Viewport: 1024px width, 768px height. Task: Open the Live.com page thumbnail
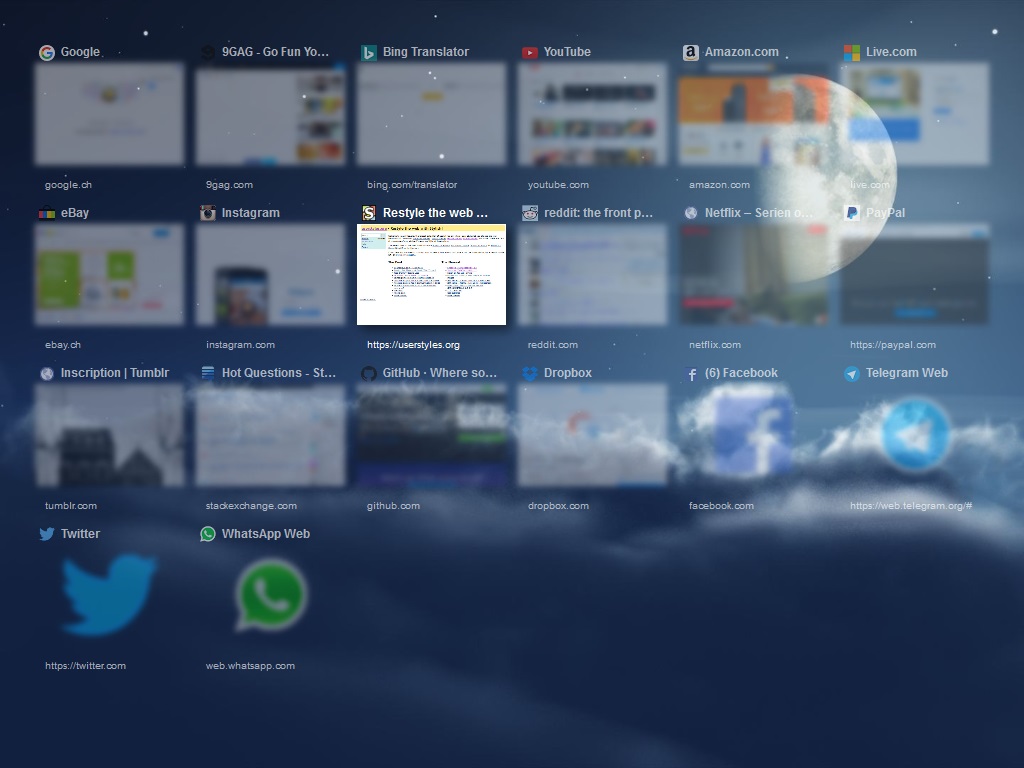tap(914, 114)
